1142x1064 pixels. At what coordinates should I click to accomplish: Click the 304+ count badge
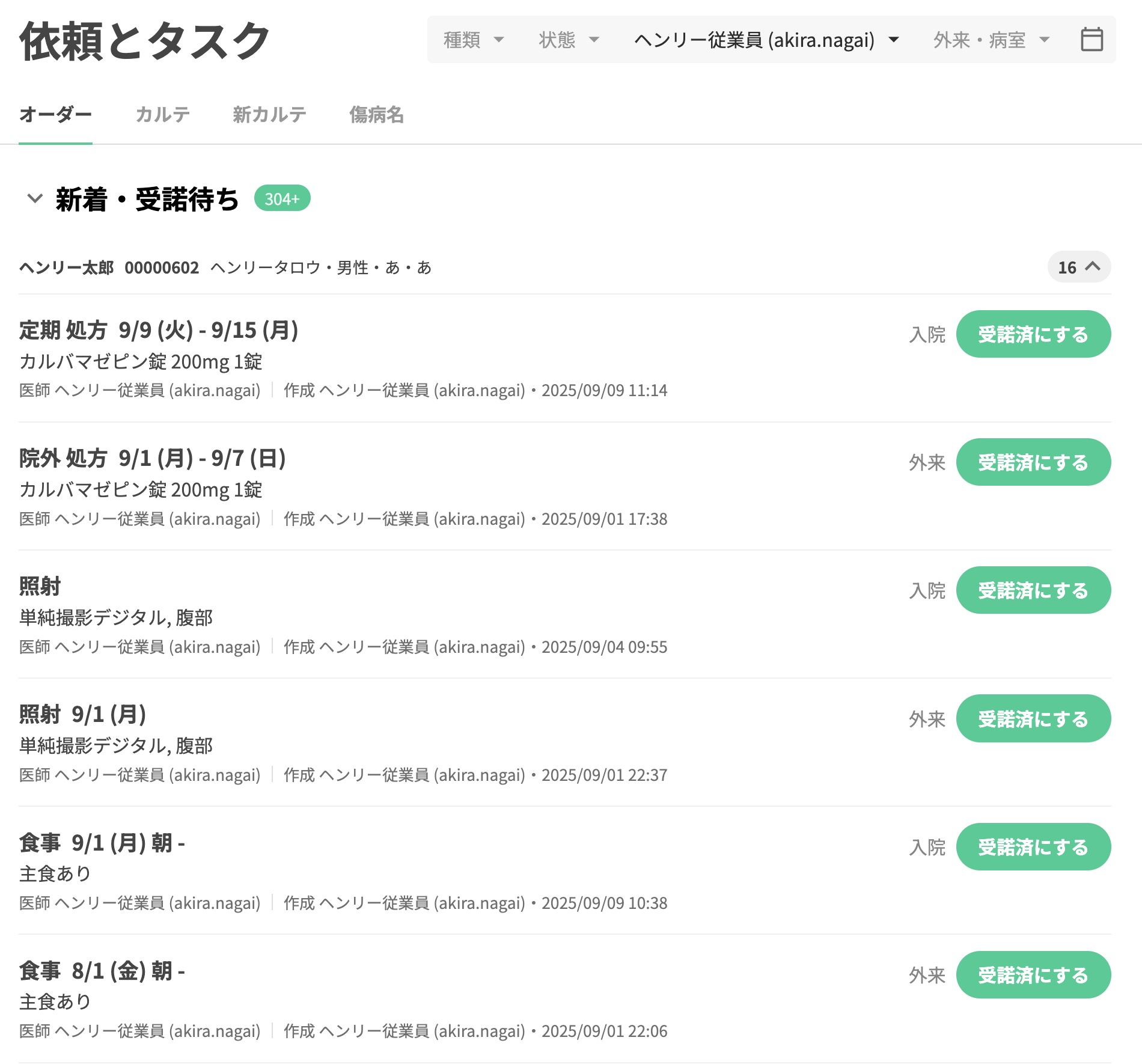click(x=282, y=198)
